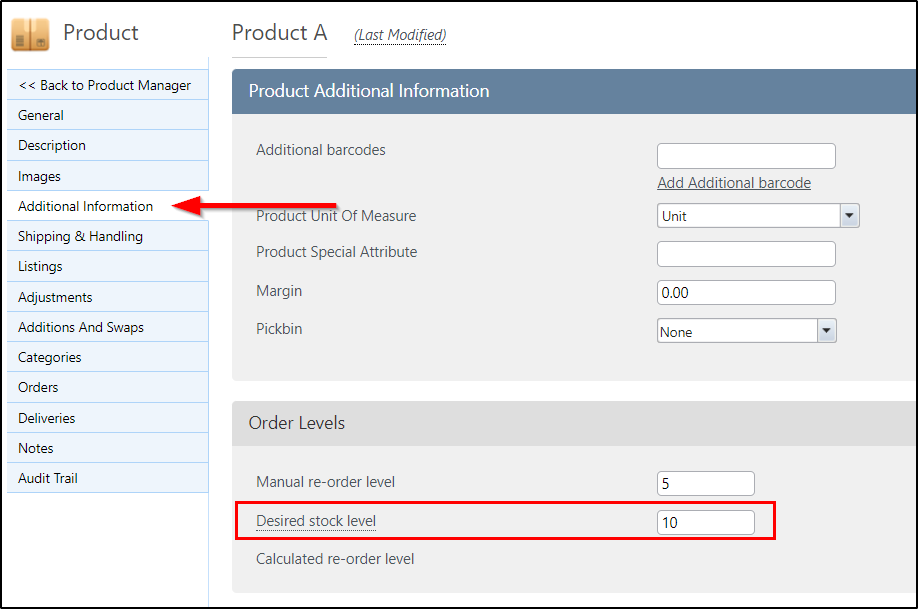Open the Images section
Image resolution: width=918 pixels, height=609 pixels.
[x=108, y=176]
